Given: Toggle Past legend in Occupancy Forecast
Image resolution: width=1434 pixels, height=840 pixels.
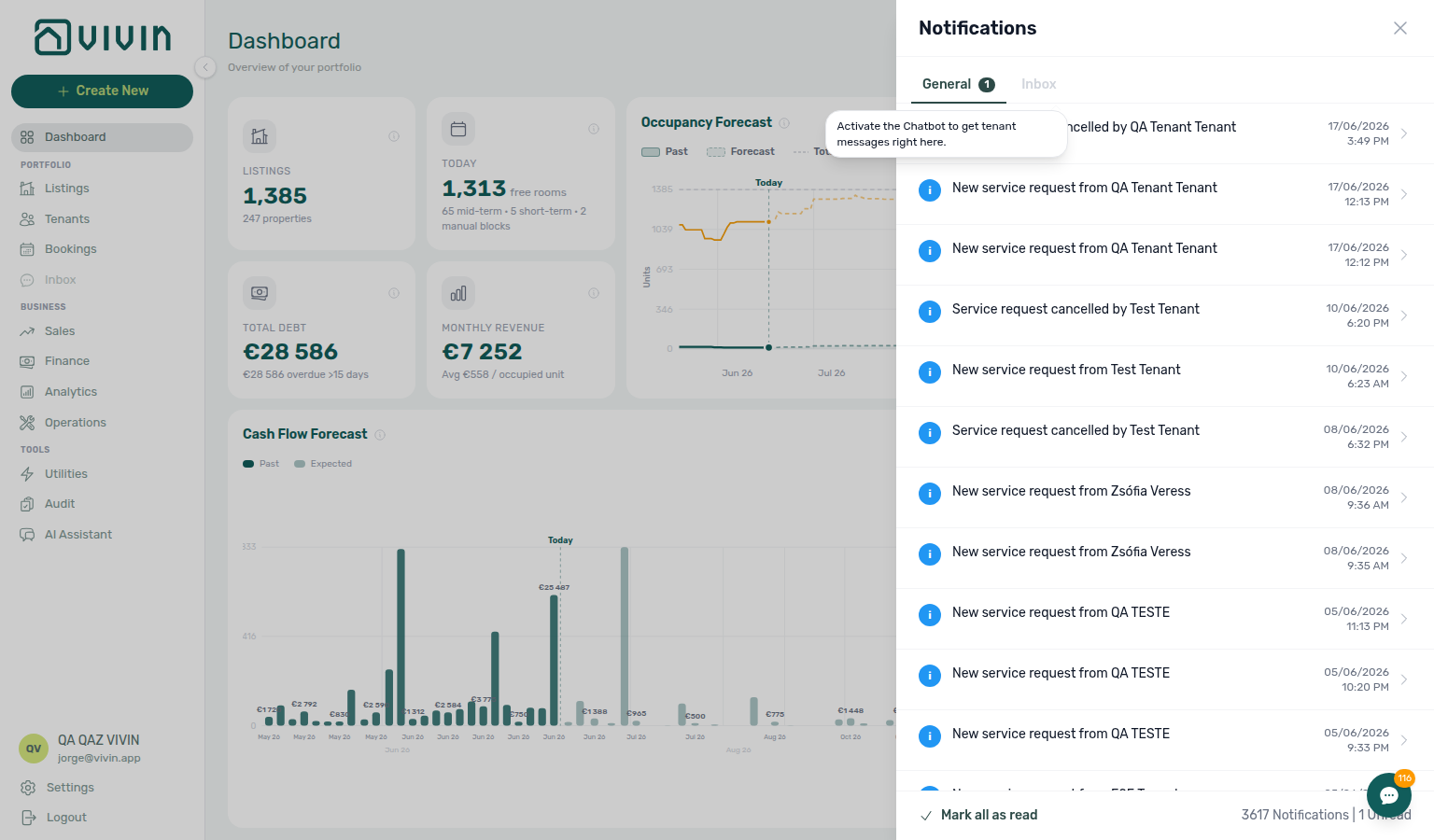Looking at the screenshot, I should coord(665,152).
